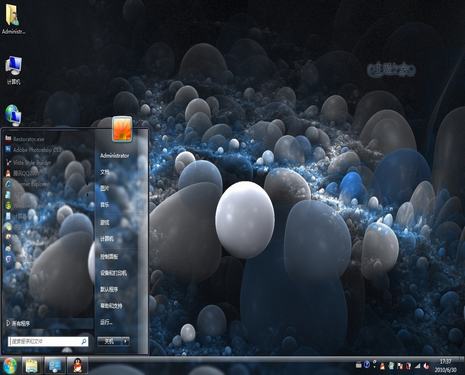Open 控制面板 from the Start menu
The height and width of the screenshot is (375, 465).
(109, 256)
